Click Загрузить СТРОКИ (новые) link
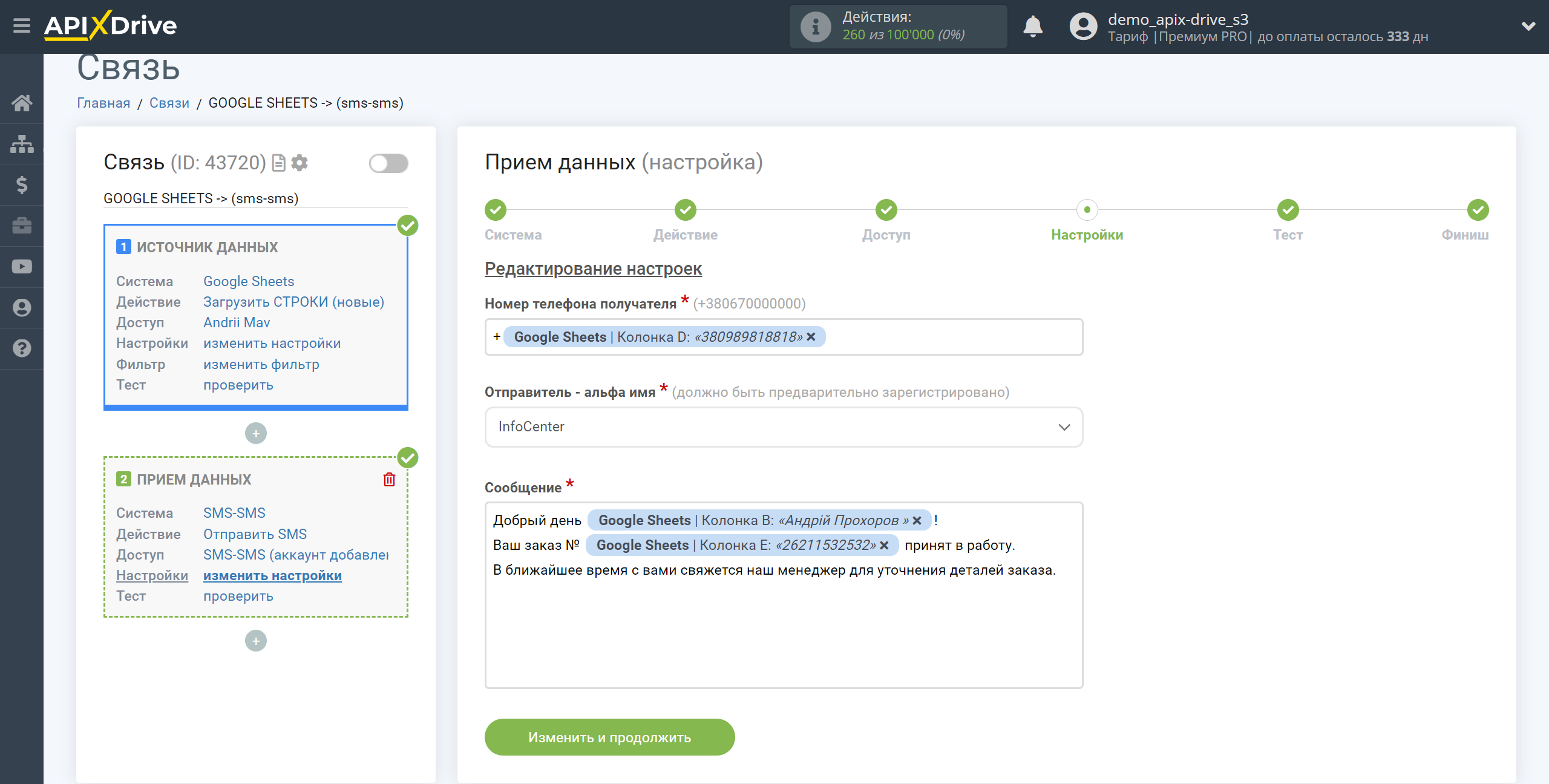Image resolution: width=1549 pixels, height=784 pixels. tap(294, 302)
